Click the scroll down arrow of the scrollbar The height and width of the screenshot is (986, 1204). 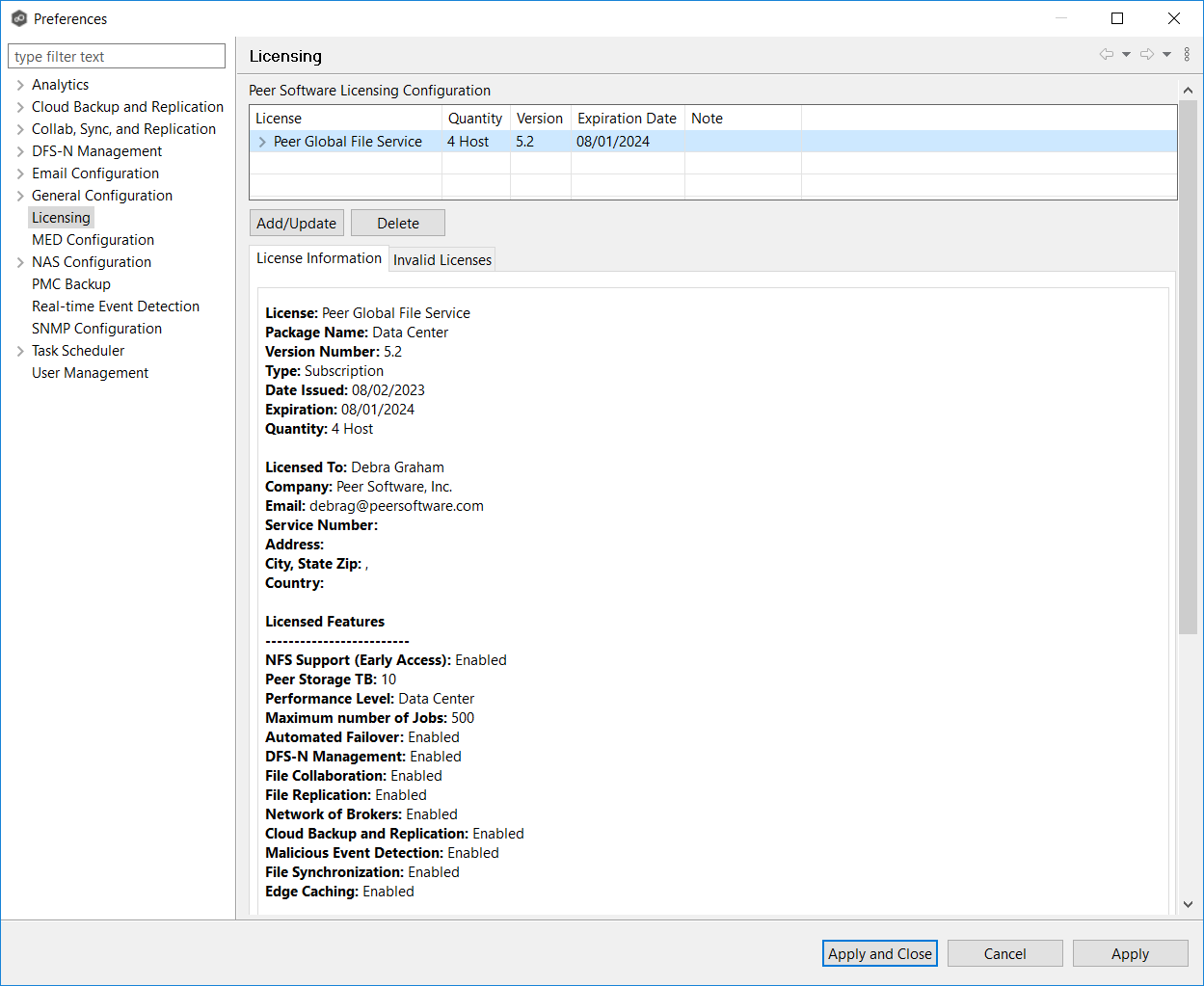pos(1188,904)
